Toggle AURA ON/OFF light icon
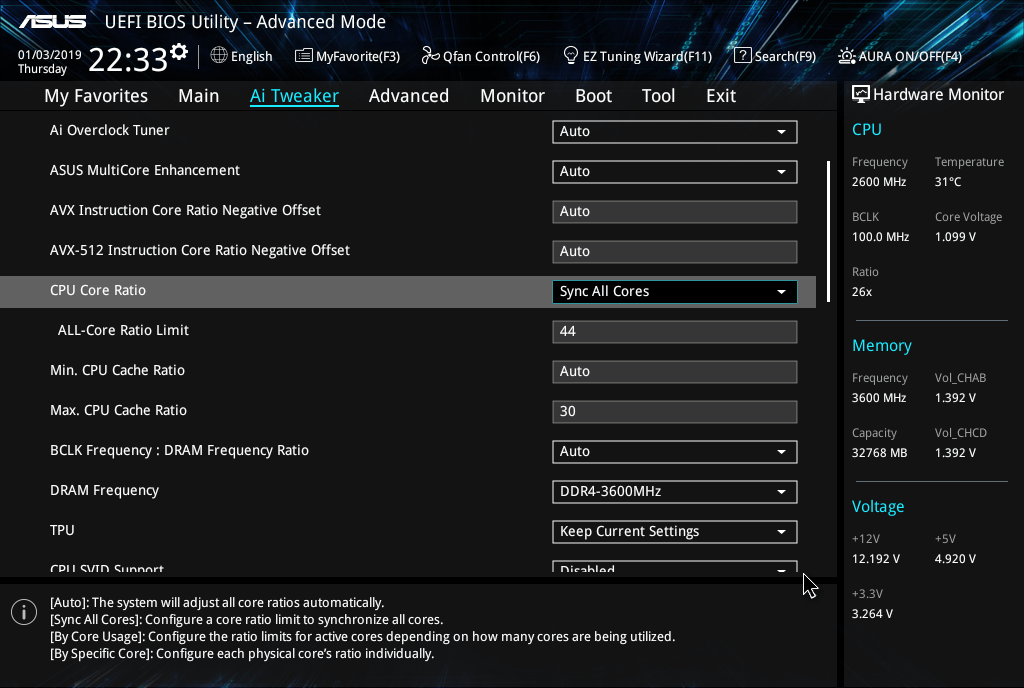This screenshot has width=1024, height=688. tap(847, 56)
